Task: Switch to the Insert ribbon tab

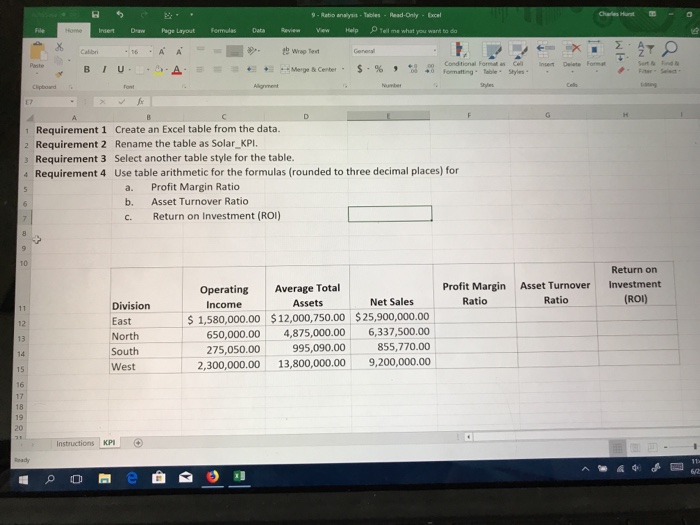Action: point(106,30)
